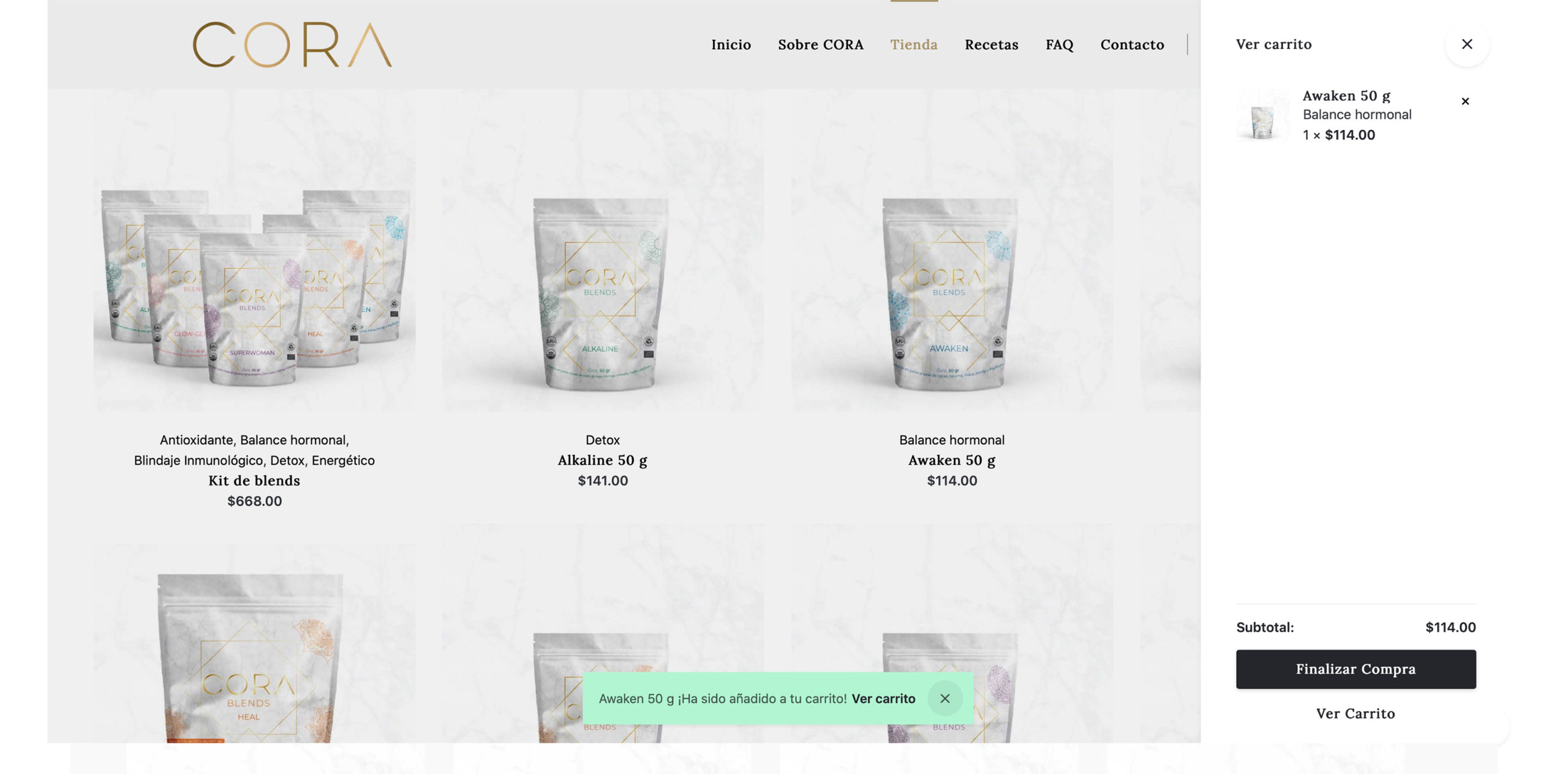Open the Recetas page
The width and height of the screenshot is (1568, 774).
[x=991, y=45]
